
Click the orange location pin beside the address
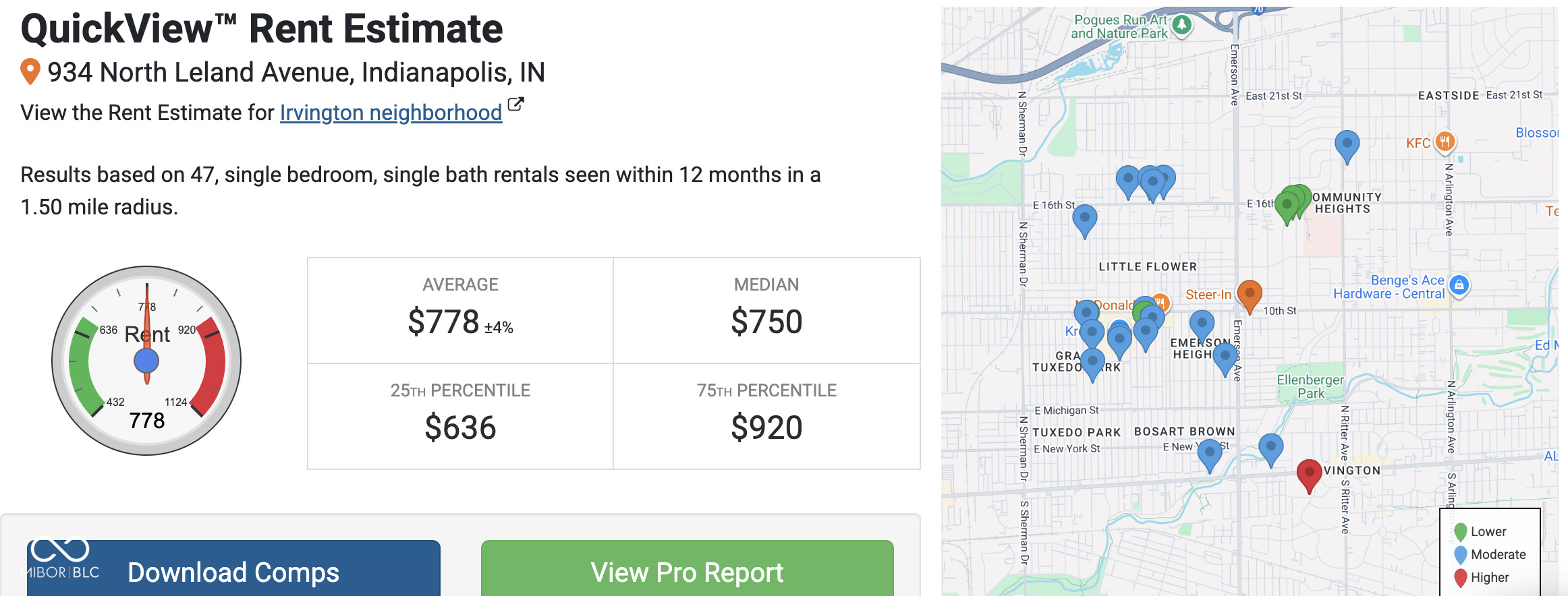(30, 71)
